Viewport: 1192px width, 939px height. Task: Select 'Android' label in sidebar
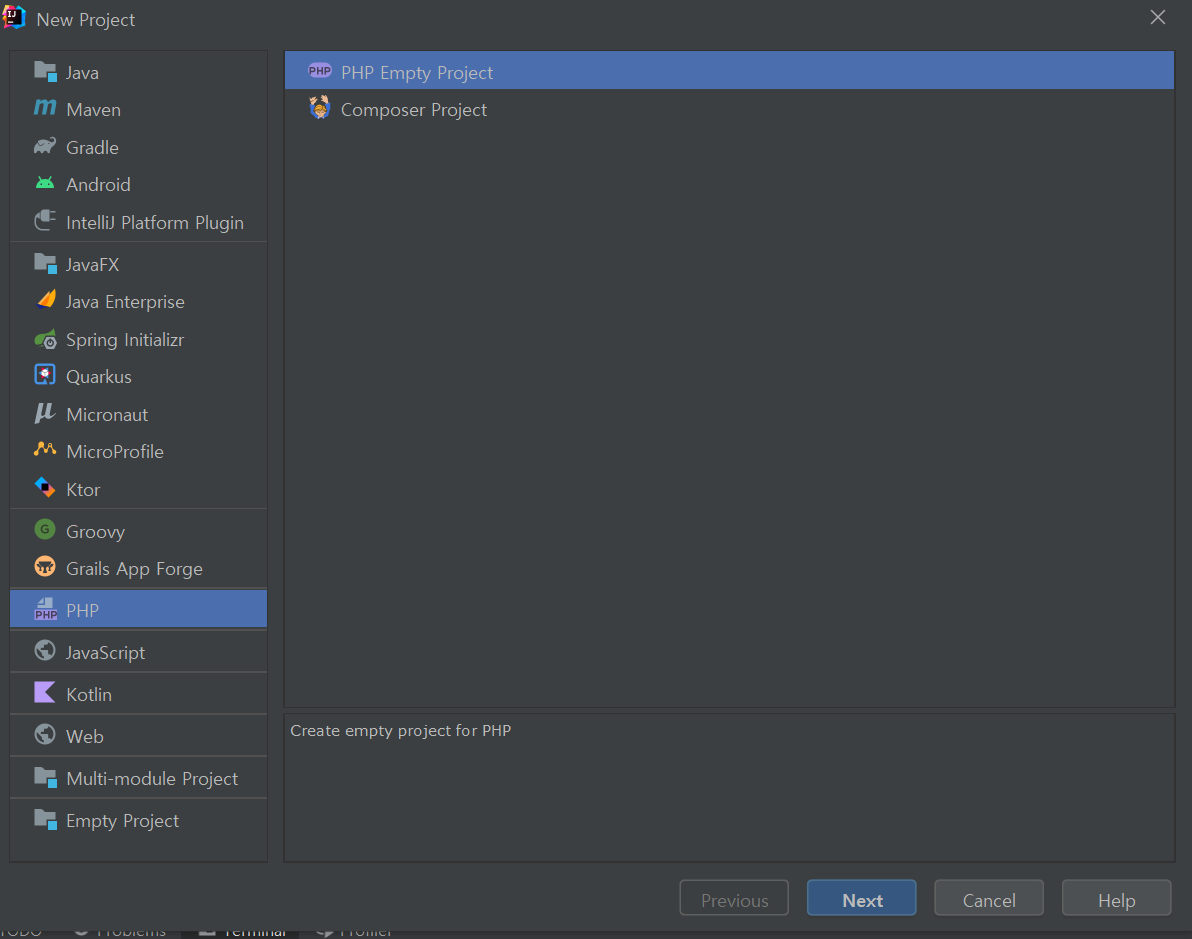(x=98, y=185)
